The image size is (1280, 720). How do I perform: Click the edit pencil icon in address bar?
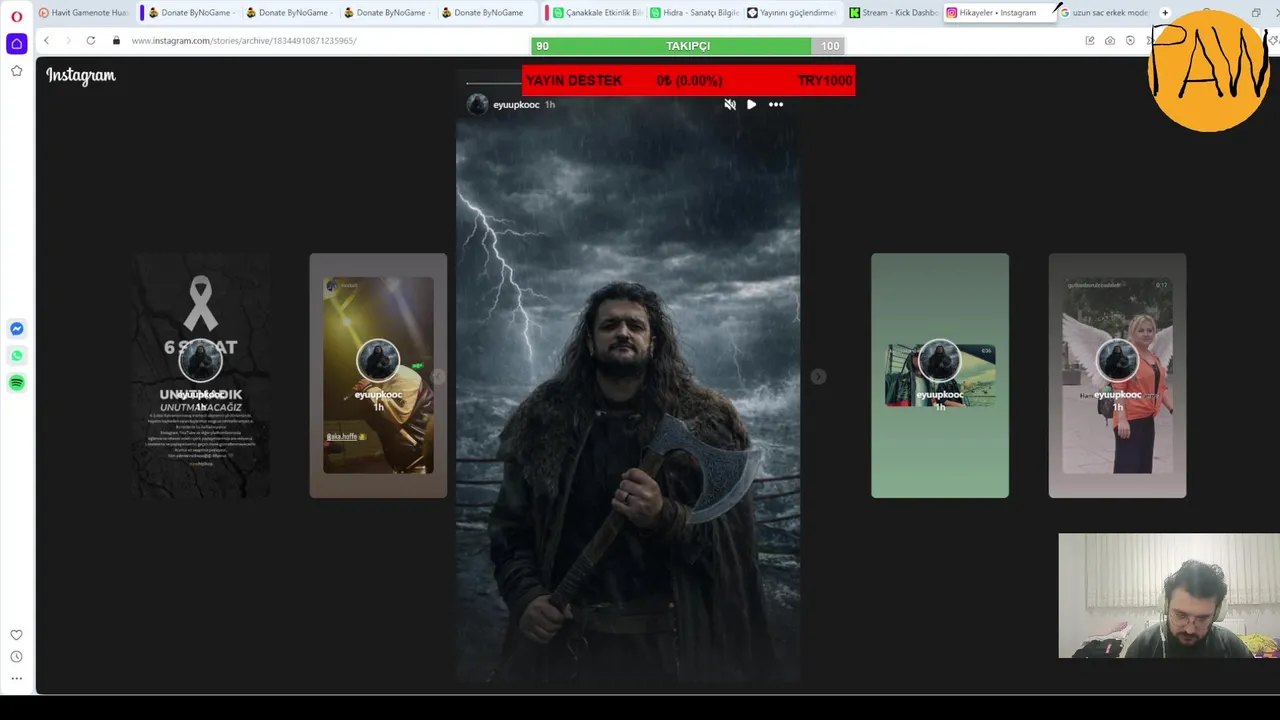pos(1090,41)
